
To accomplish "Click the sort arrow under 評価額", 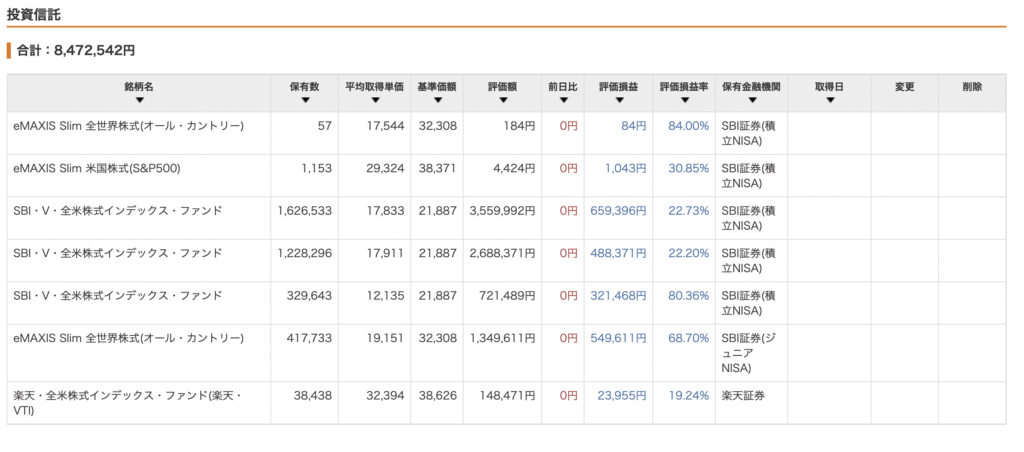I will [x=504, y=100].
